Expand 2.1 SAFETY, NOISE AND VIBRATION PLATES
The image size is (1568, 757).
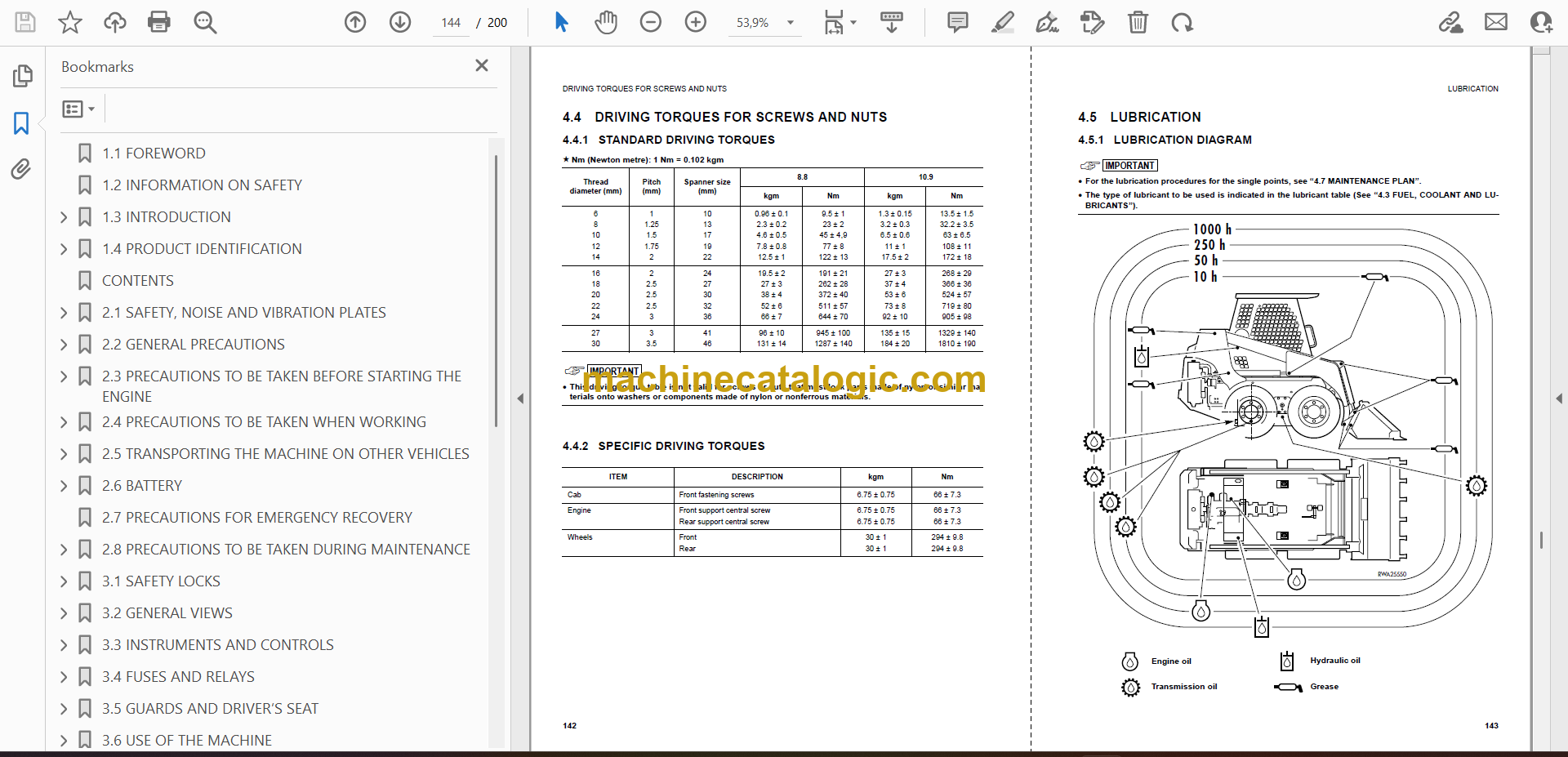click(65, 313)
